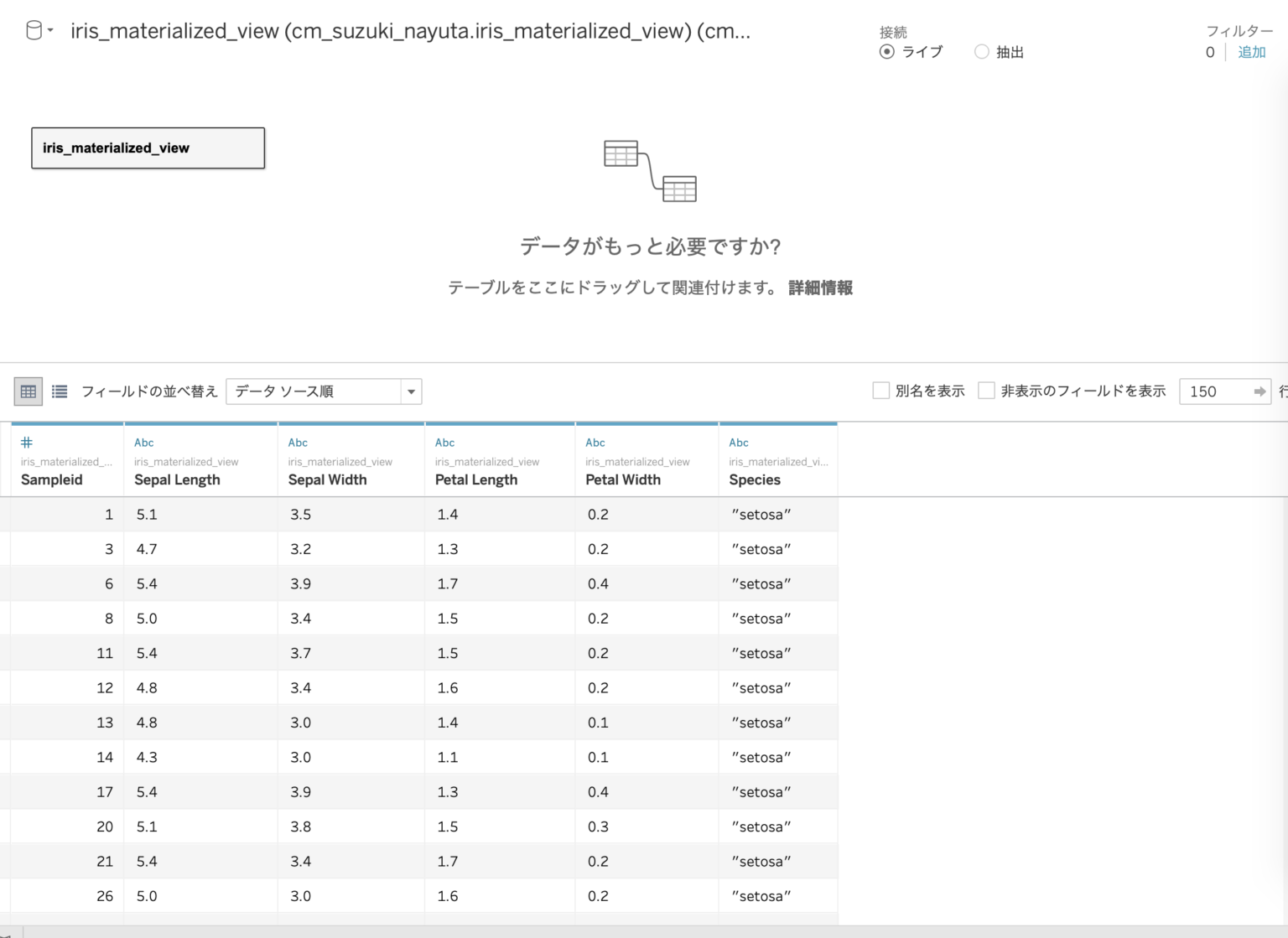The height and width of the screenshot is (938, 1288).
Task: Click the horizontal scrollbar below the data grid
Action: [x=419, y=930]
